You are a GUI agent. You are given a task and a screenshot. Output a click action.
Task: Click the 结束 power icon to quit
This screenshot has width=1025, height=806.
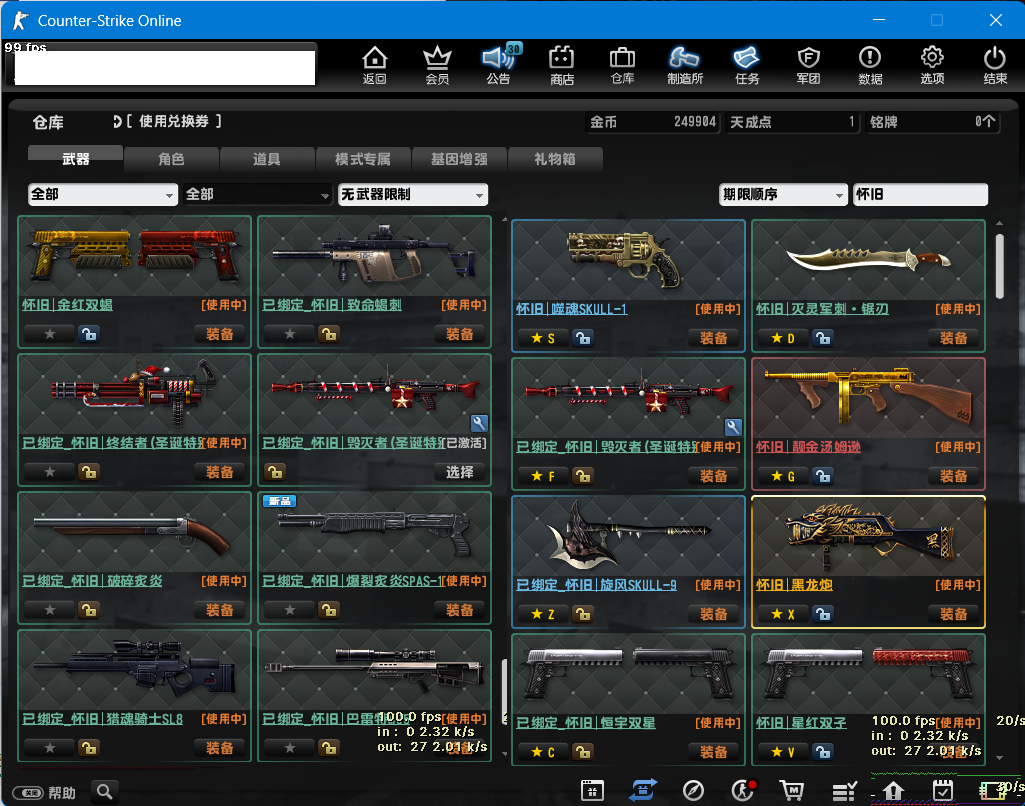[x=995, y=65]
